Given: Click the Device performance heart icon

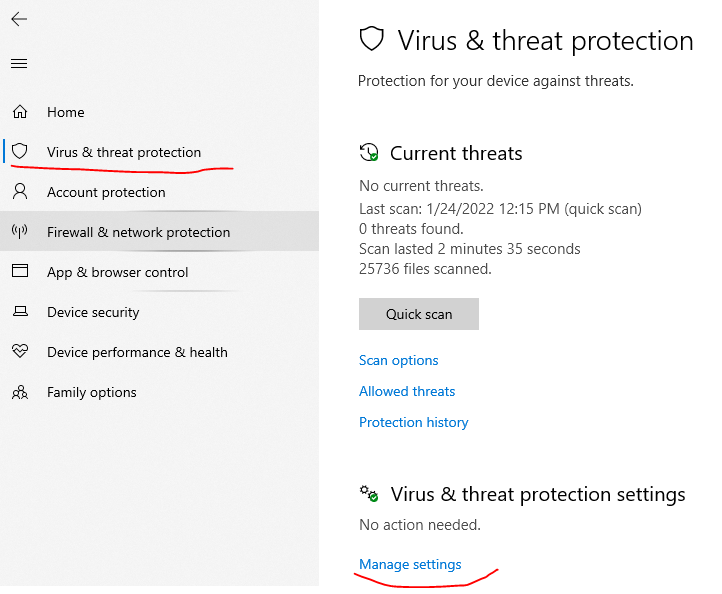Looking at the screenshot, I should click(20, 351).
